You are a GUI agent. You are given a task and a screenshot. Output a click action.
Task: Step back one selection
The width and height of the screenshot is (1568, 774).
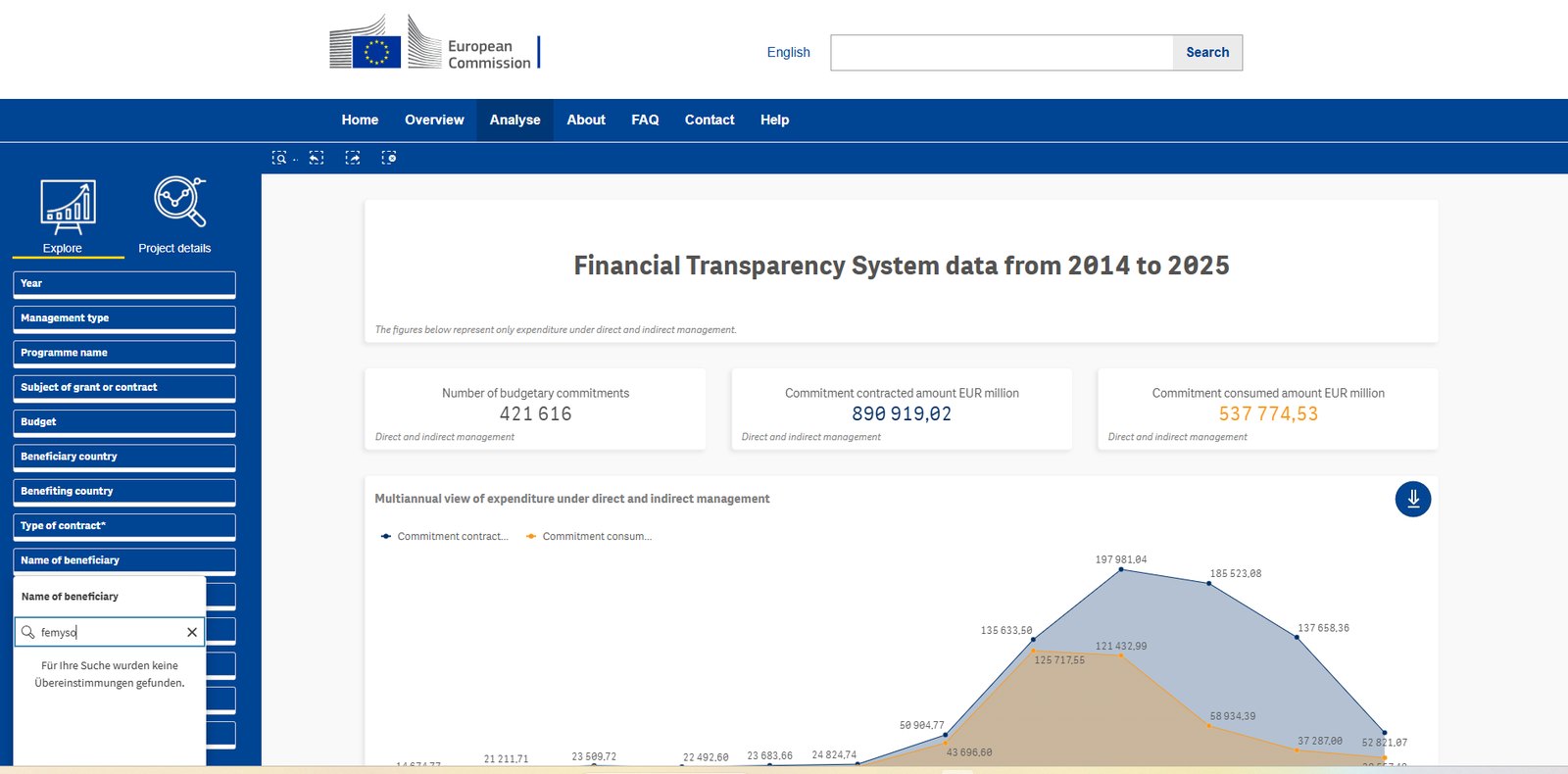coord(317,158)
